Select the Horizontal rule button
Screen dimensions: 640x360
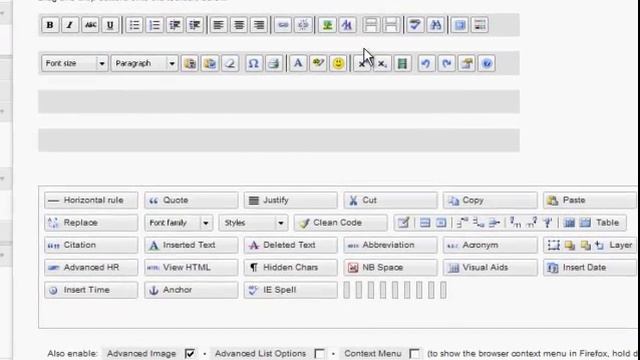tap(91, 200)
